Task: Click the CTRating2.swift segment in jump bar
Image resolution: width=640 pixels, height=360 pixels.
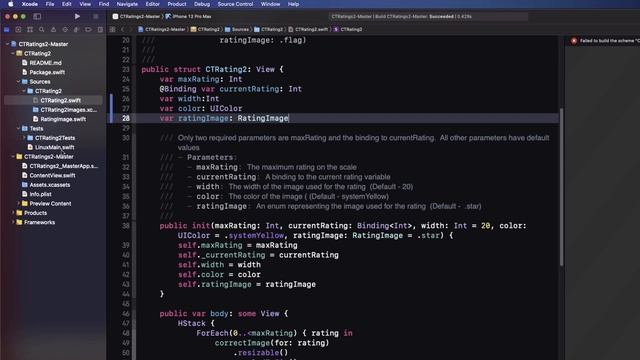Action: click(308, 29)
